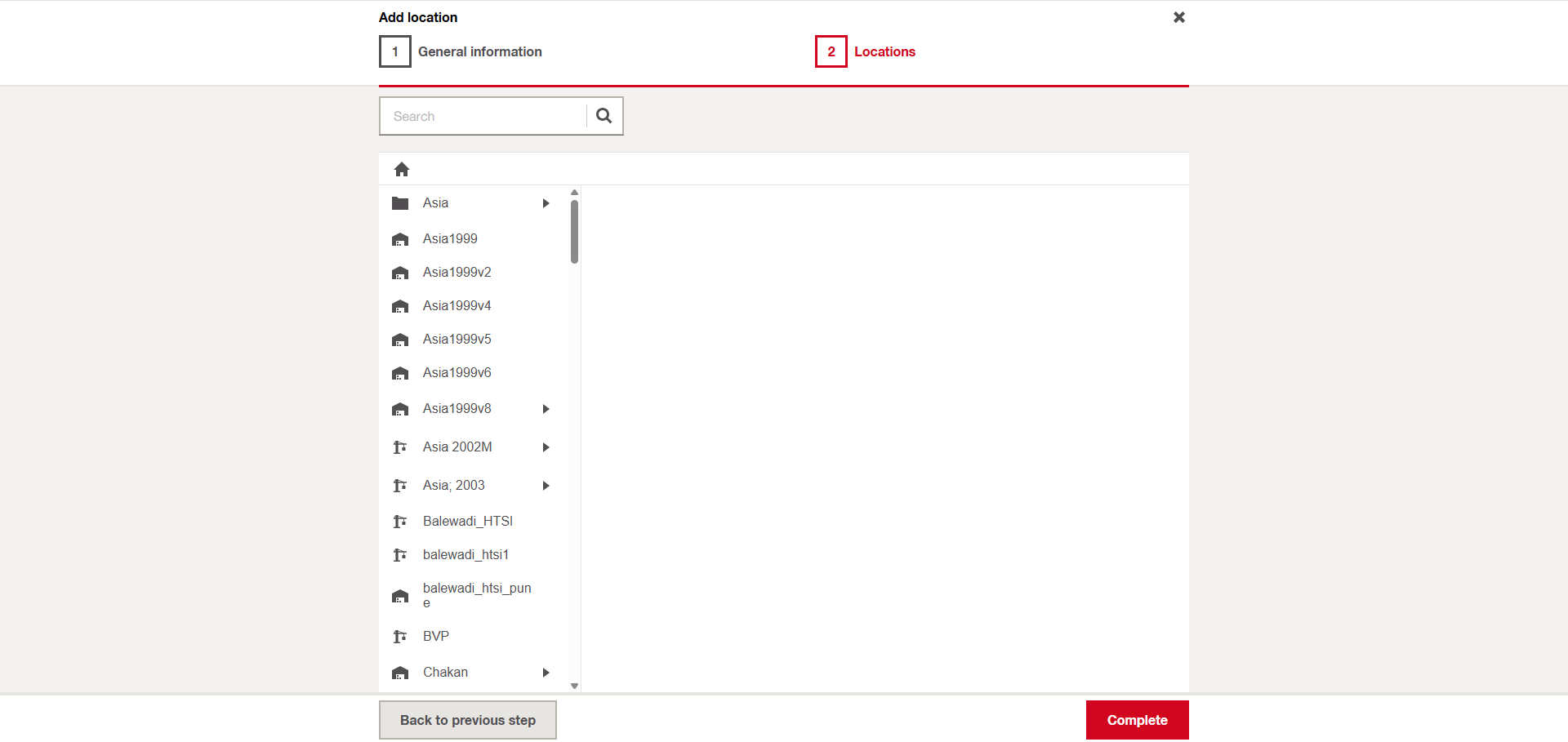Expand the Asia1999v8 location arrow
Viewport: 1568px width, 742px height.
pyautogui.click(x=546, y=409)
